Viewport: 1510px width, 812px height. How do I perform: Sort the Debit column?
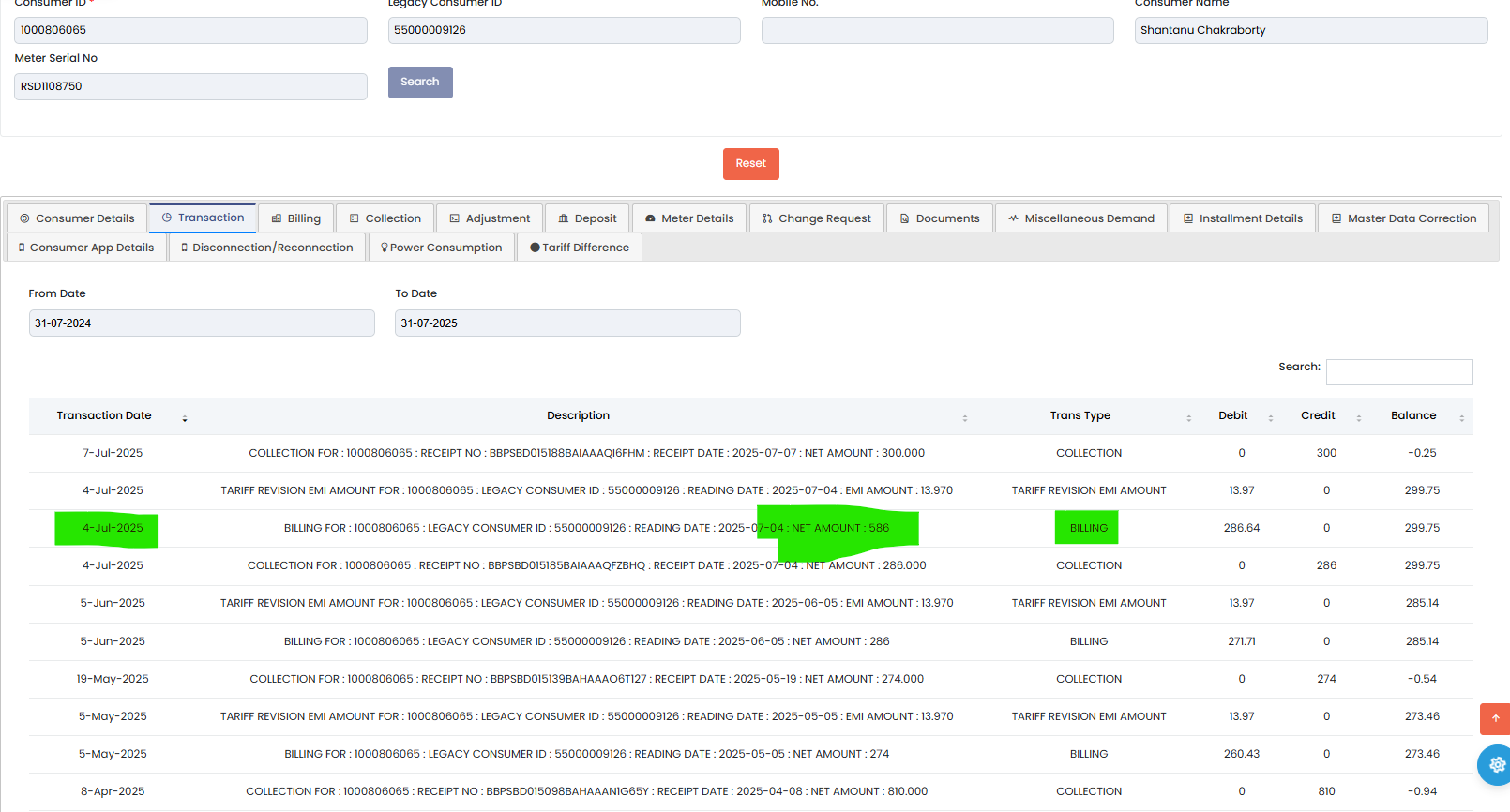point(1271,418)
